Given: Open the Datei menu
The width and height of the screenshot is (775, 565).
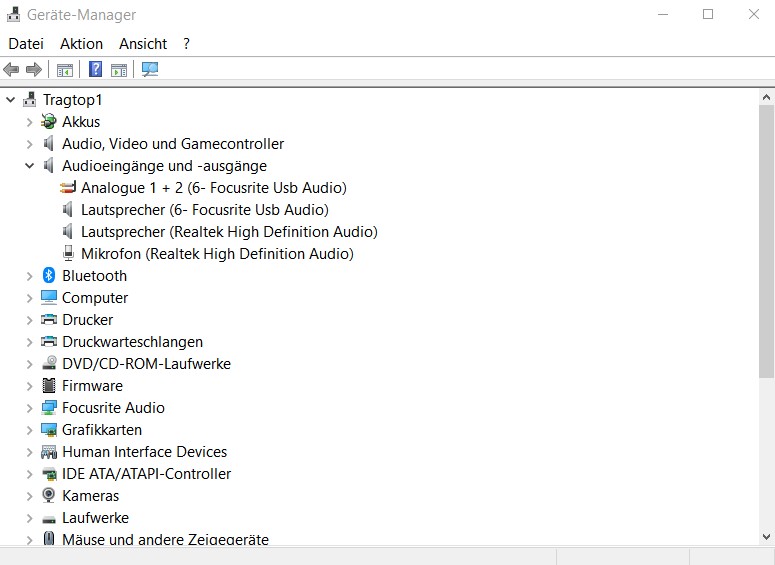Looking at the screenshot, I should pos(26,43).
